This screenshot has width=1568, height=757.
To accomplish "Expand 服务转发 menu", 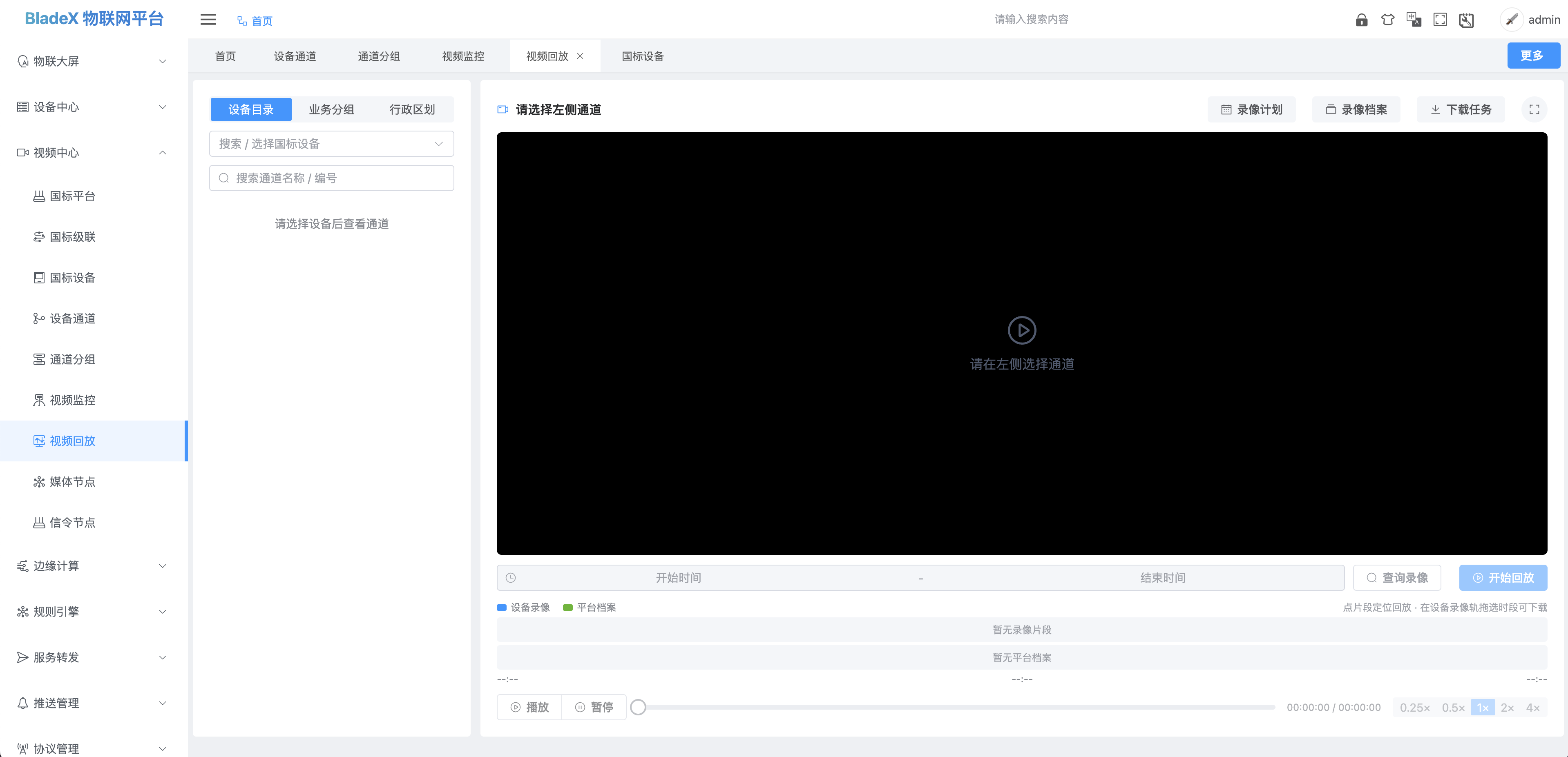I will [x=93, y=657].
